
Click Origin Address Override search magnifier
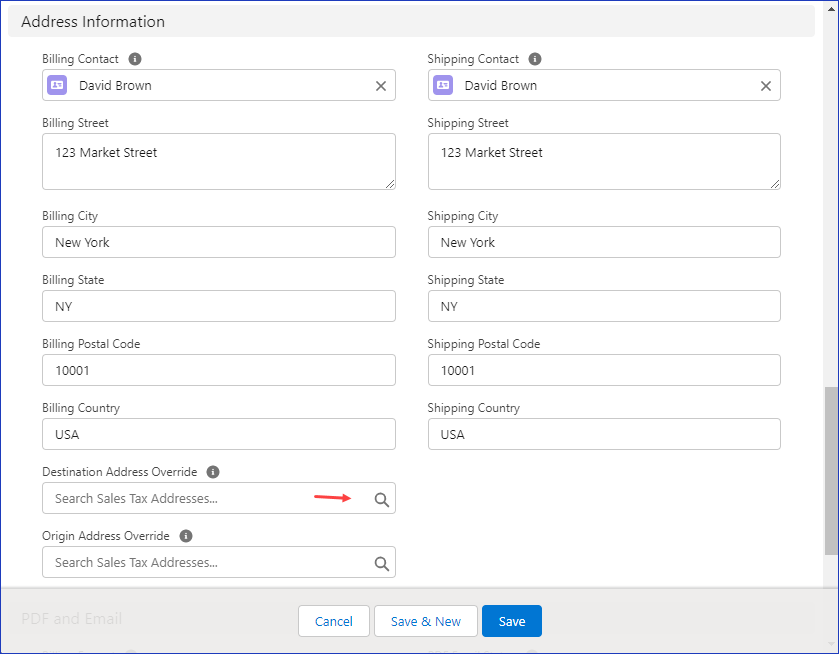point(382,563)
